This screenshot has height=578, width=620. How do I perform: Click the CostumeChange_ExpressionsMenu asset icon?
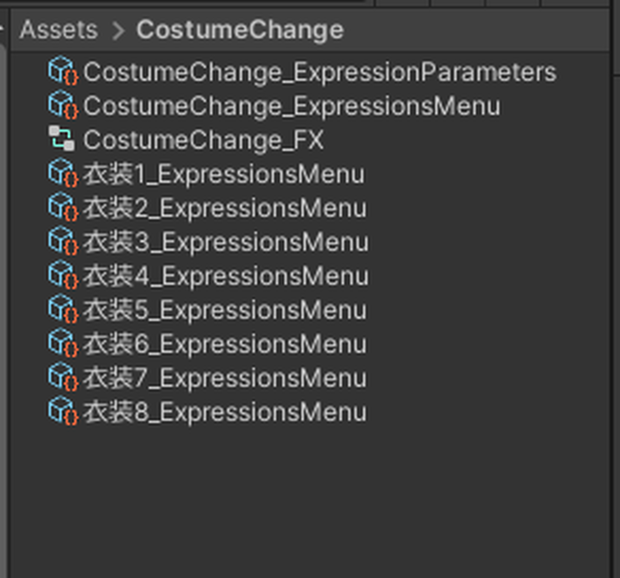pos(63,105)
